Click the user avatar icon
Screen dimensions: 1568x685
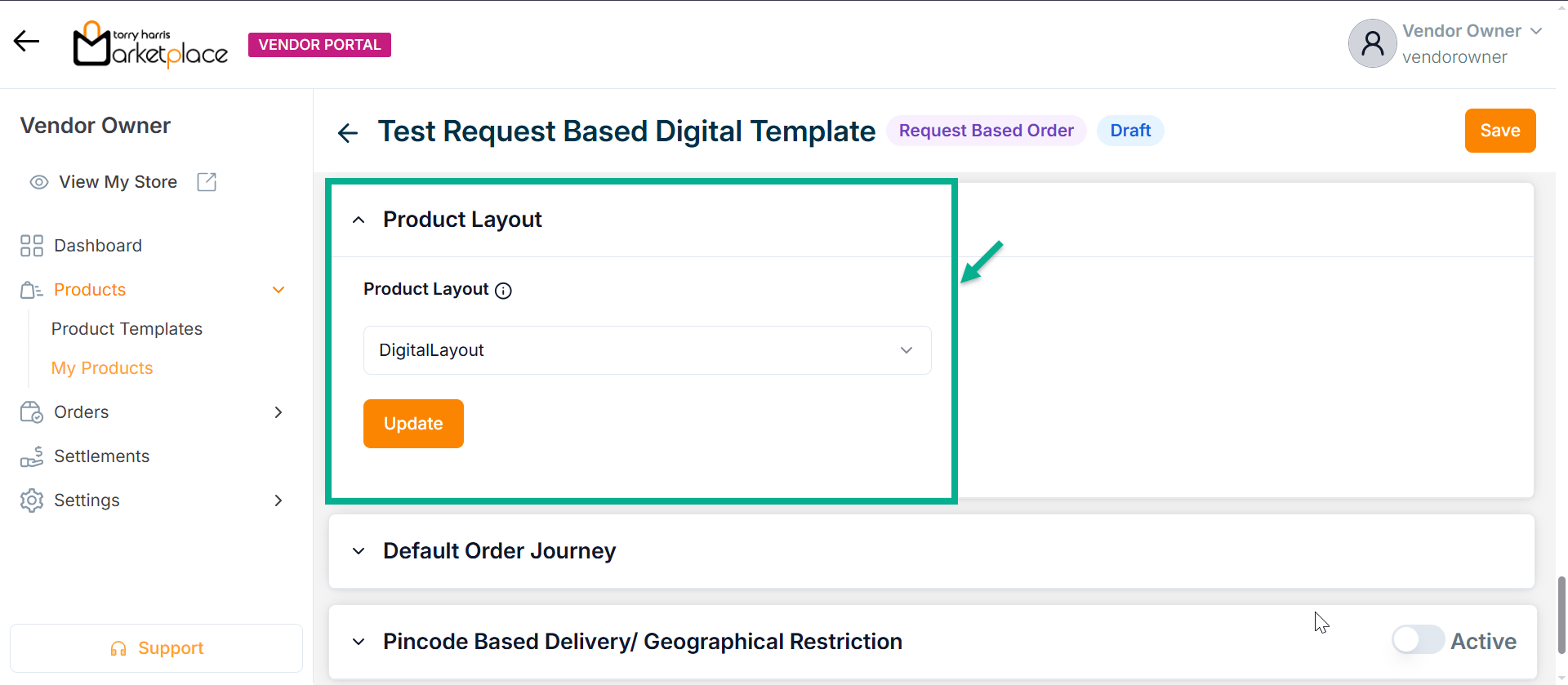click(x=1372, y=43)
